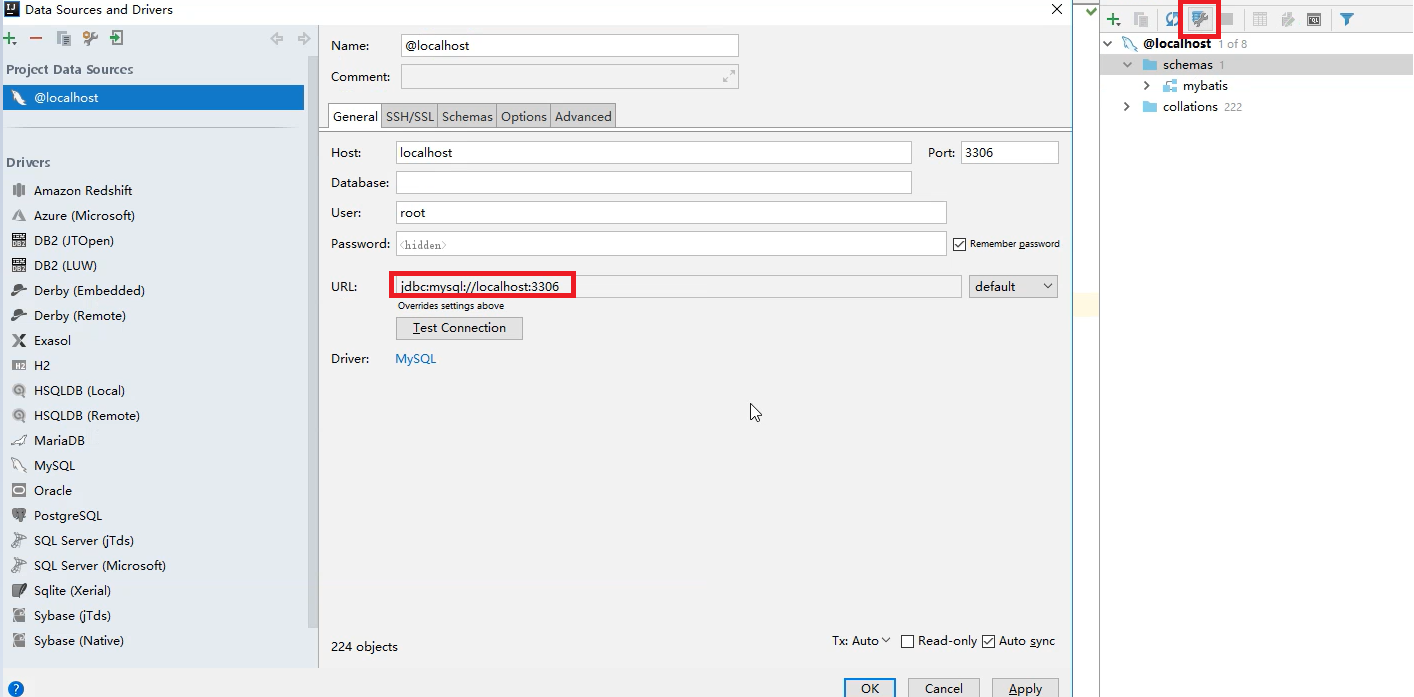Select the H2 driver

(x=42, y=365)
